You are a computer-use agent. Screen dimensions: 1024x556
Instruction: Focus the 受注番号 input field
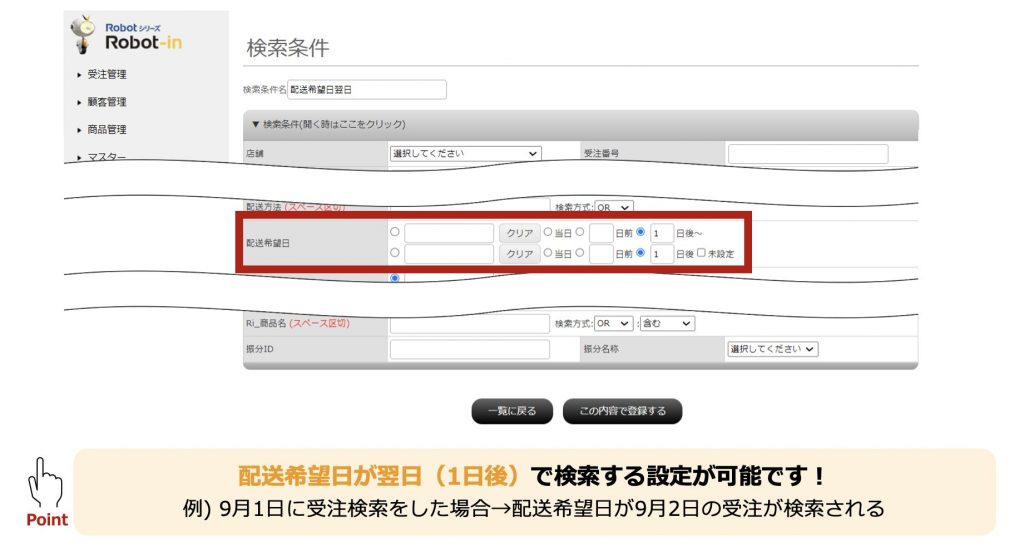coord(808,154)
